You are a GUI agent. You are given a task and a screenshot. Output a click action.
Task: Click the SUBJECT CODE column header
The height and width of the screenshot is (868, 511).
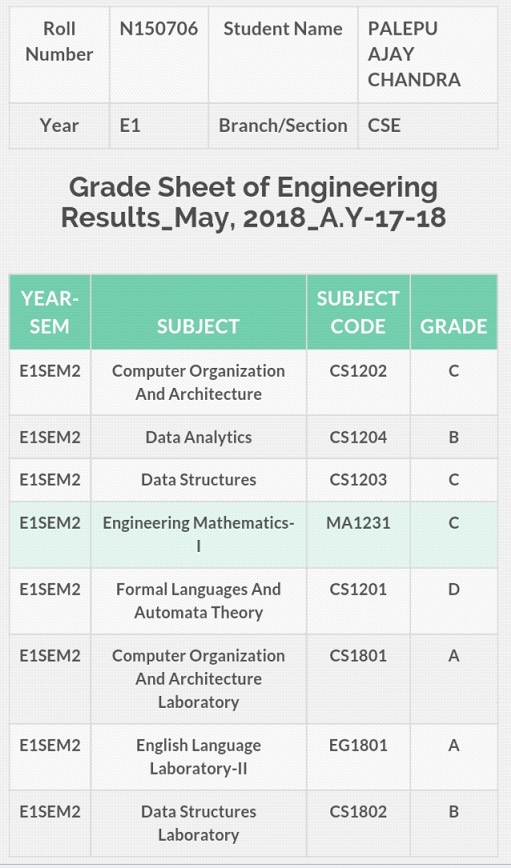pyautogui.click(x=358, y=312)
